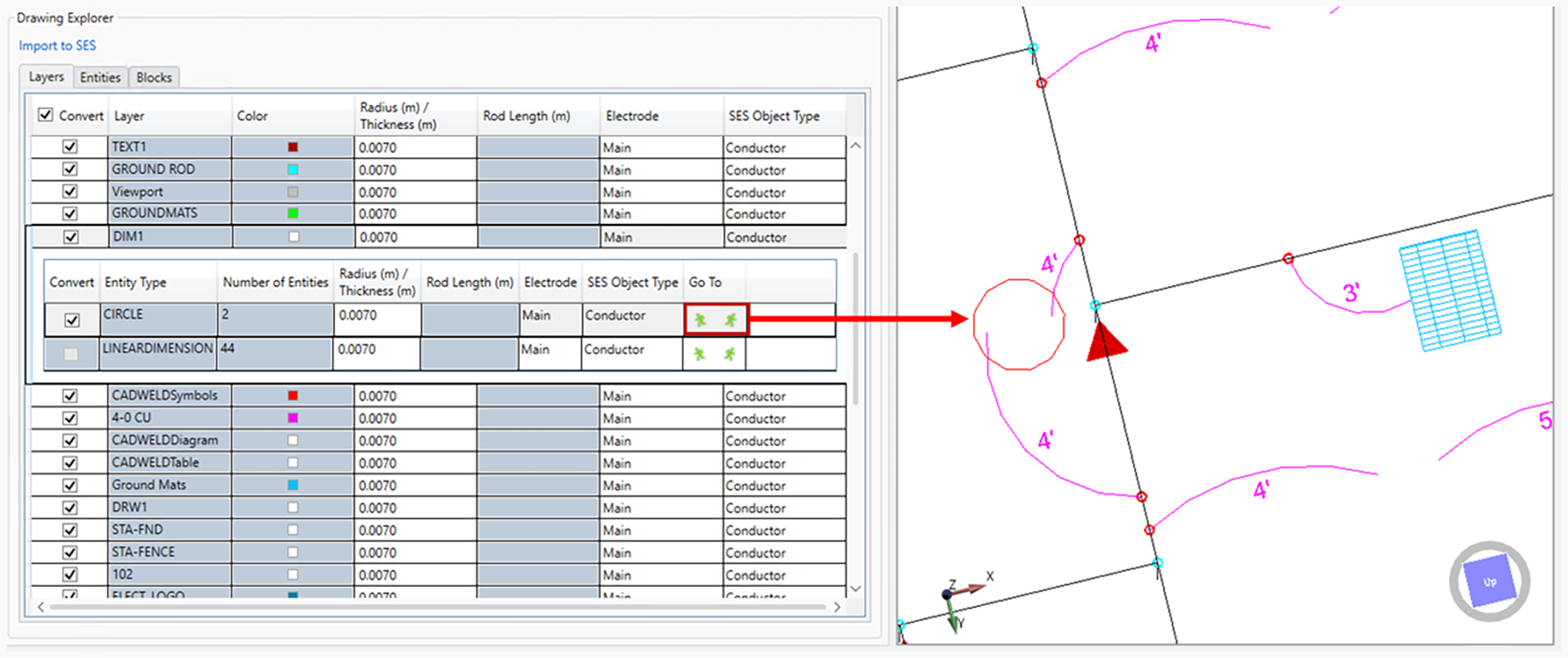Screen dimensions: 1568x658
Task: Edit the Radius field of TEXT1 layer
Action: click(415, 147)
